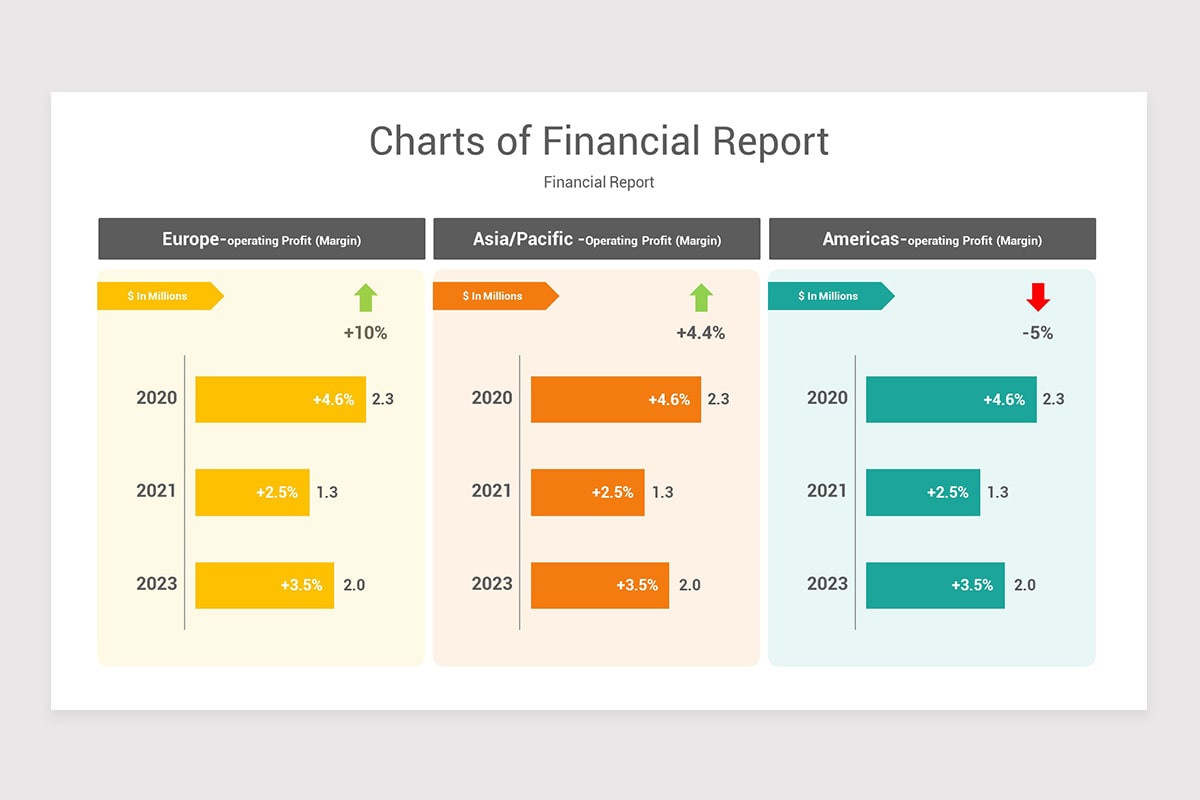
Task: Click the green up arrow in Asia/Pacific panel
Action: 701,297
